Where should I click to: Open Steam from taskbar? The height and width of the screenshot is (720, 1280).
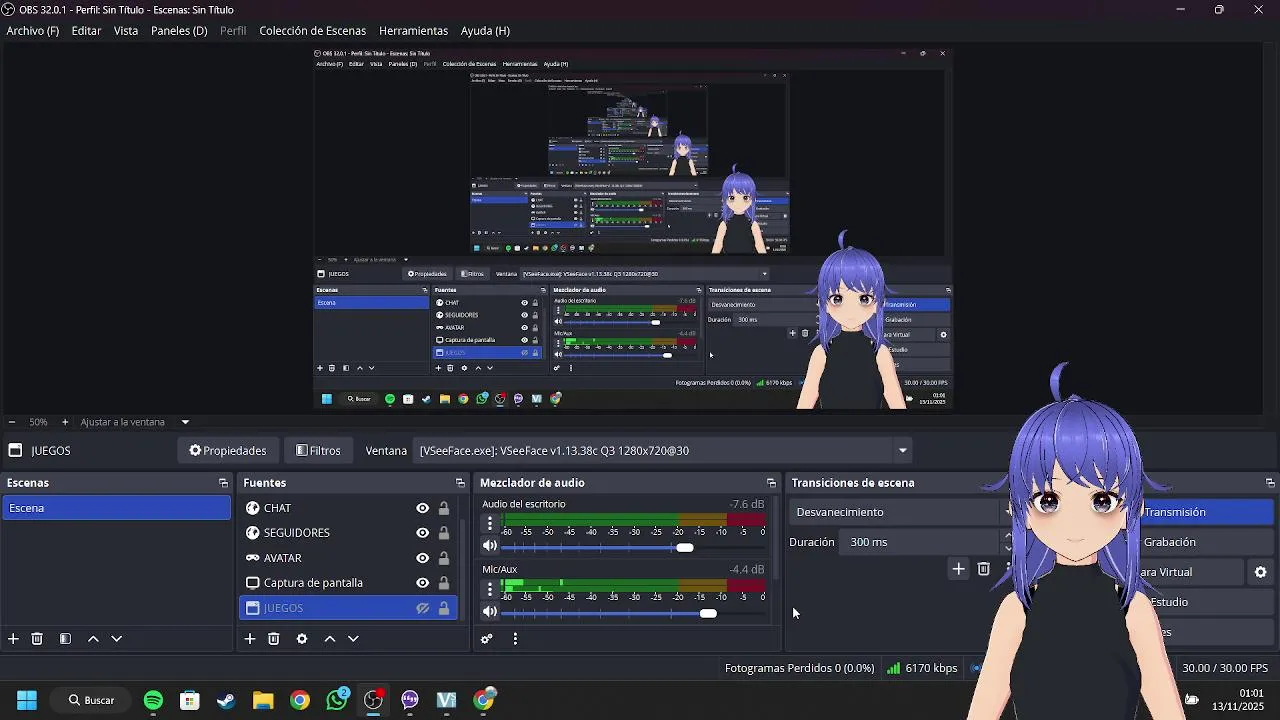click(226, 700)
